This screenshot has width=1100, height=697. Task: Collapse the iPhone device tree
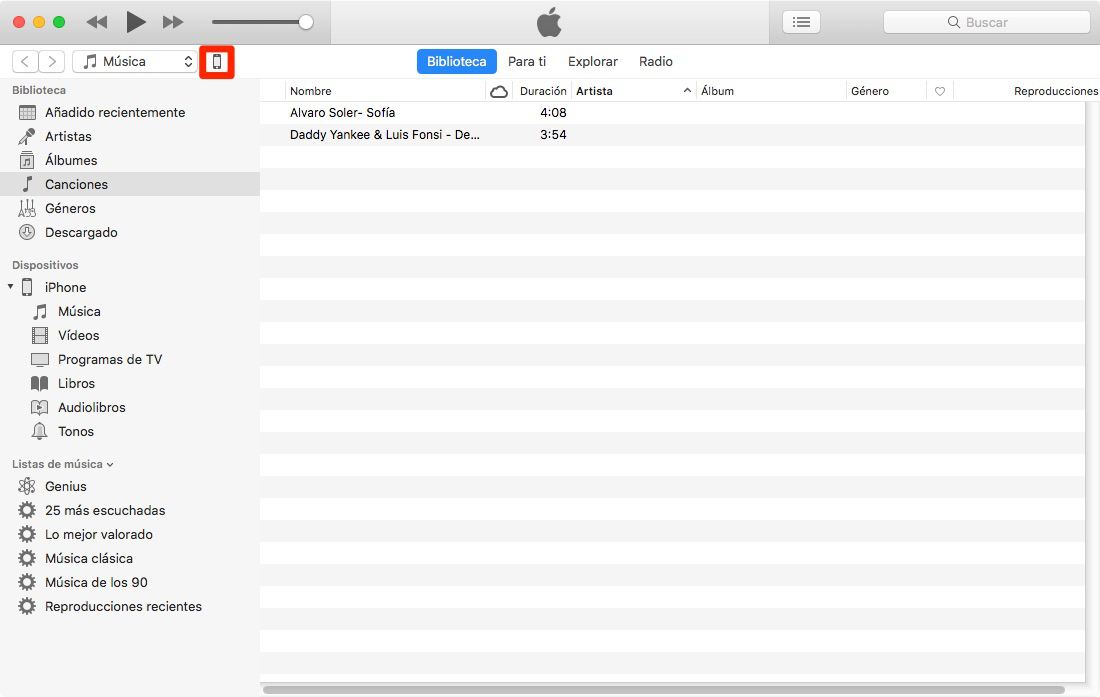pyautogui.click(x=11, y=286)
